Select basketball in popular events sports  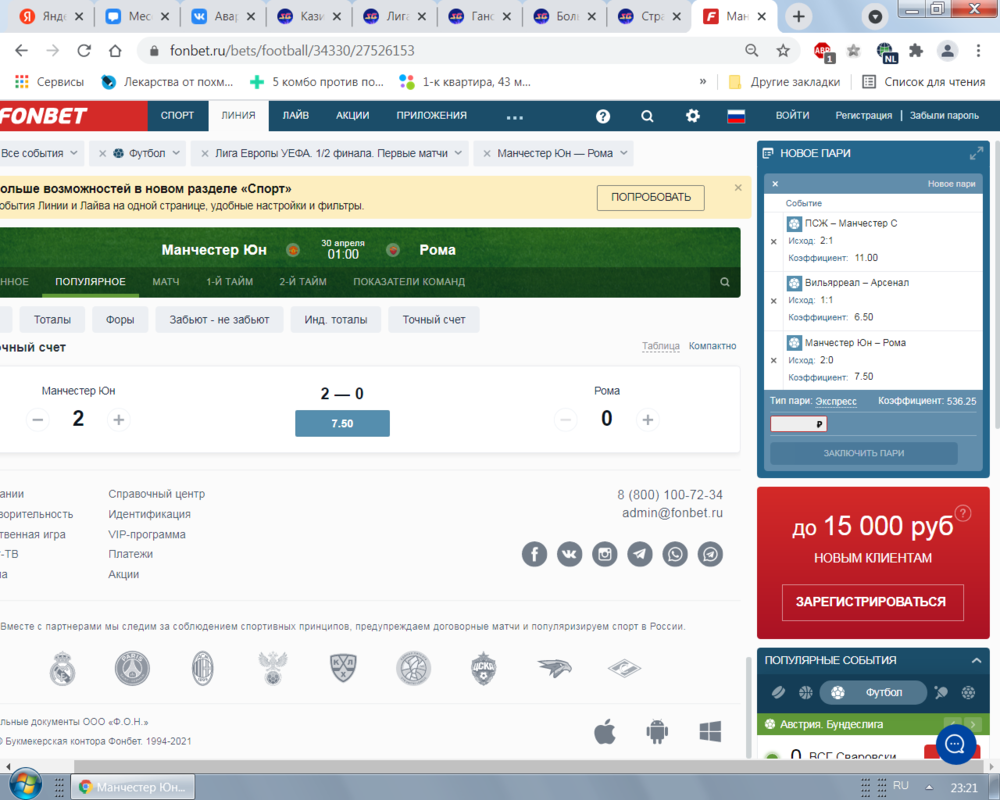805,693
